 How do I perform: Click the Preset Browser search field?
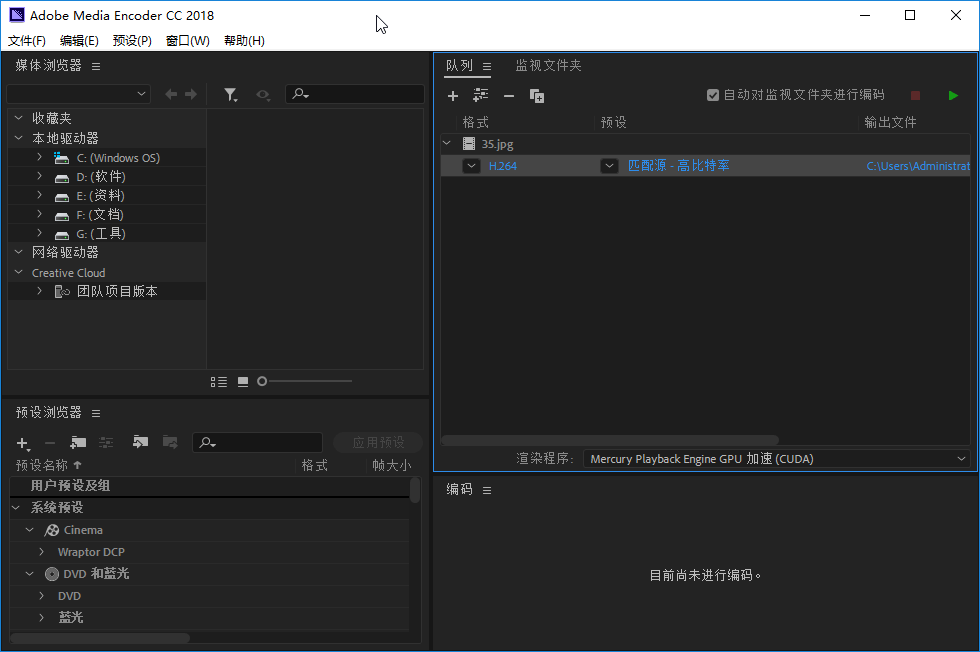point(258,443)
